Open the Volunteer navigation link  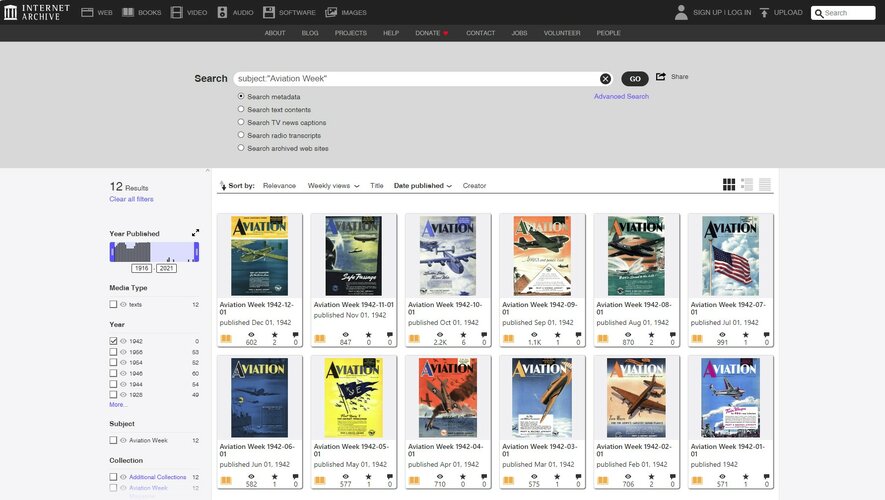[x=562, y=33]
